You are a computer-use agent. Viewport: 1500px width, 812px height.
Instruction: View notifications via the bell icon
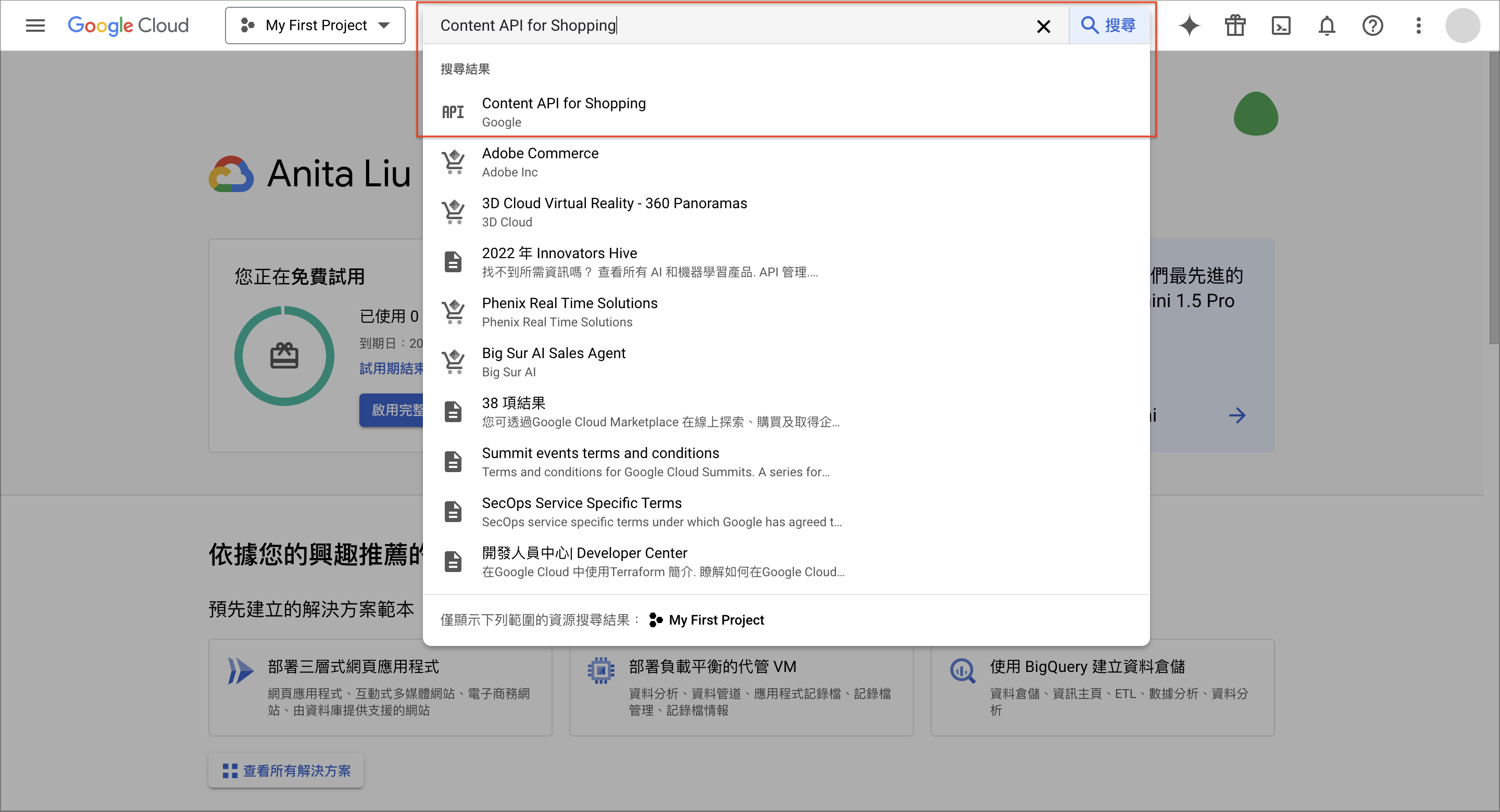coord(1327,25)
